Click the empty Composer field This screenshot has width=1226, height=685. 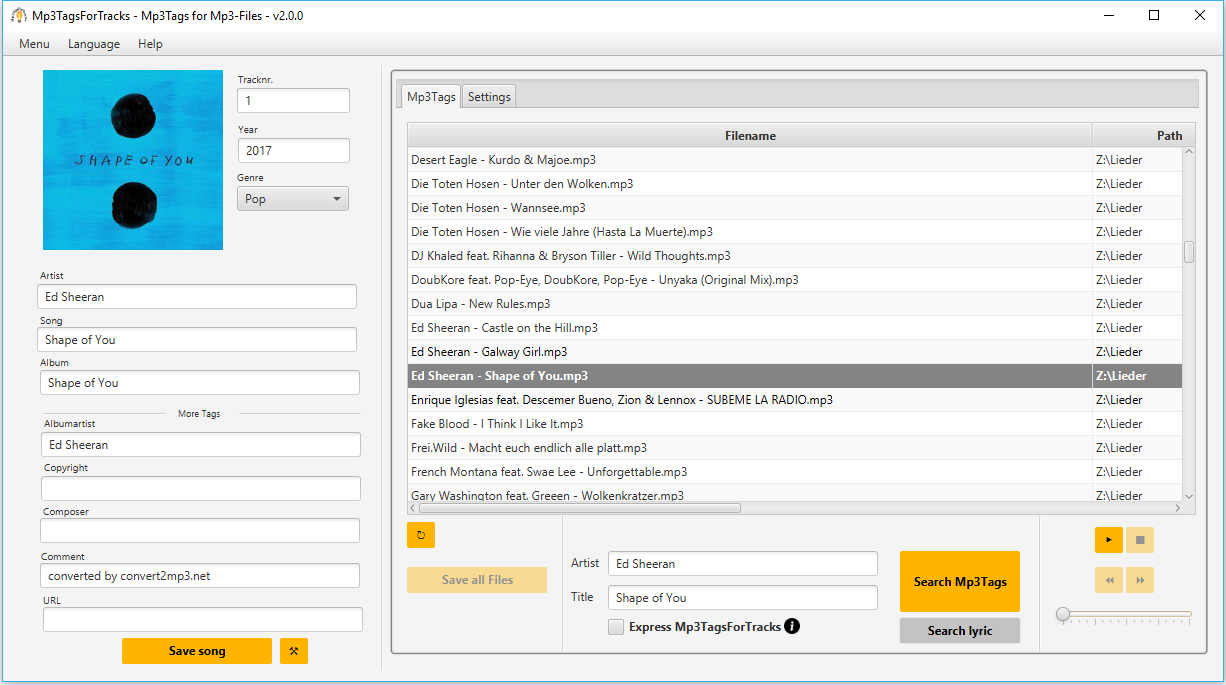[200, 530]
